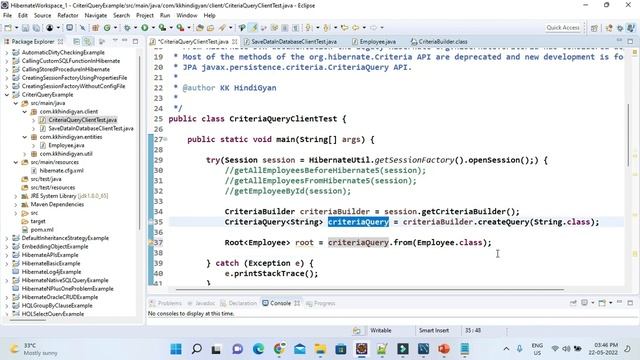The height and width of the screenshot is (360, 640).
Task: Click the Open Task toolbar icon
Action: 211,28
